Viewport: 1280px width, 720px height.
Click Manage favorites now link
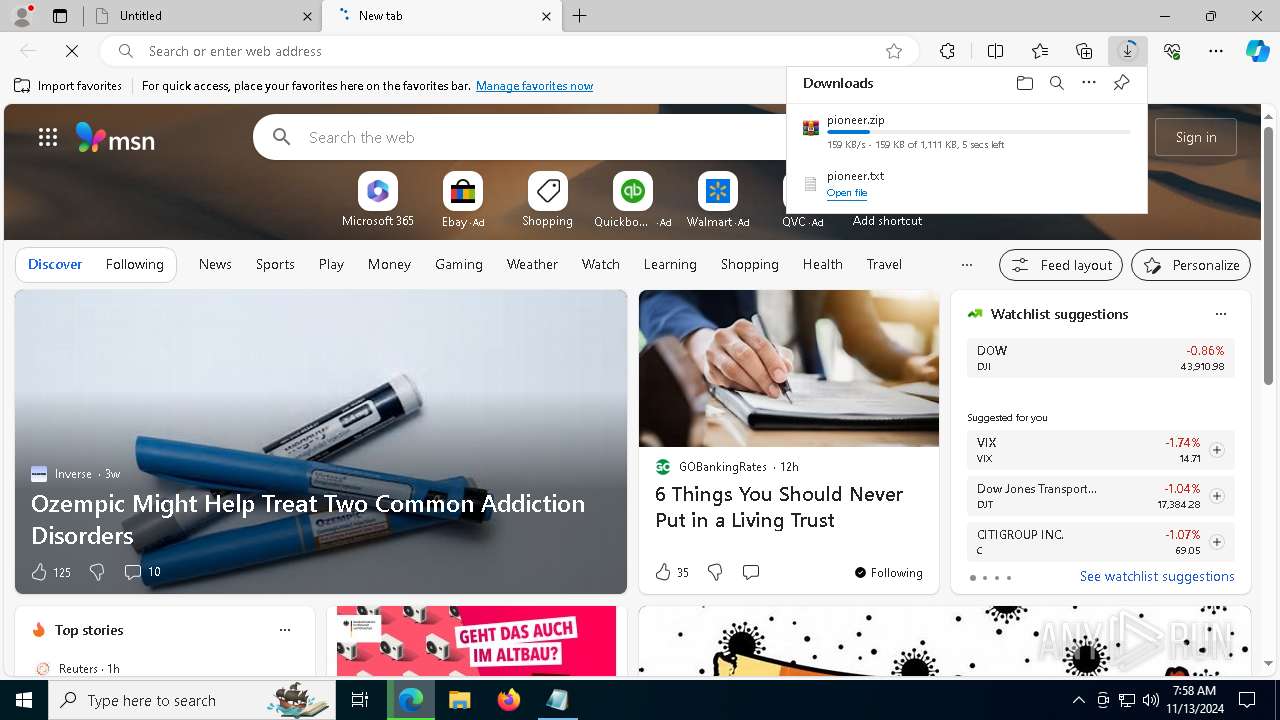click(534, 86)
